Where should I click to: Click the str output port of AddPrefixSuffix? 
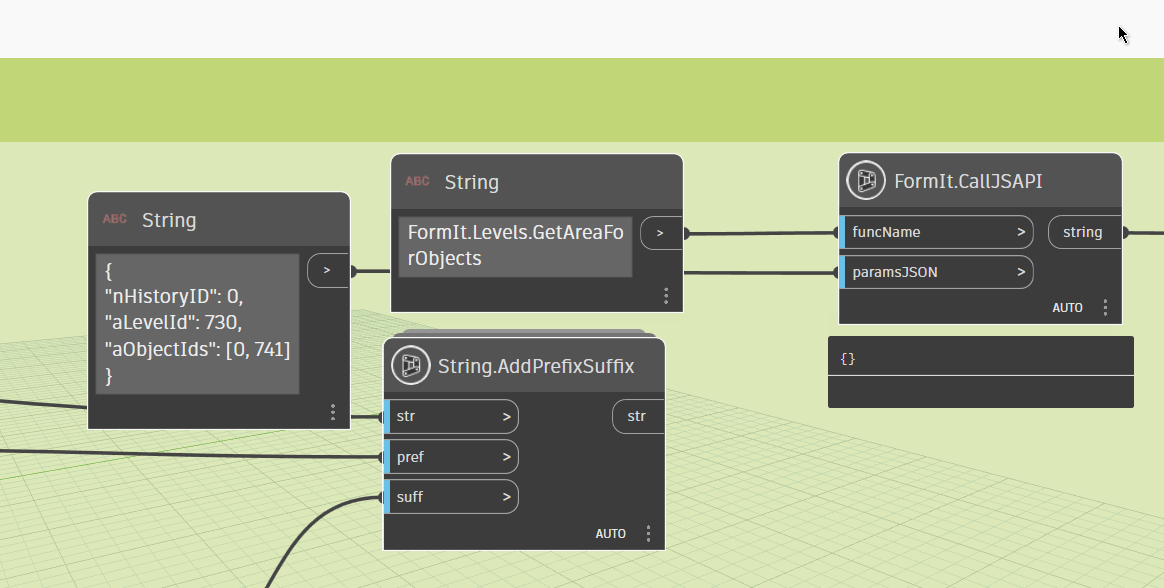pyautogui.click(x=637, y=416)
